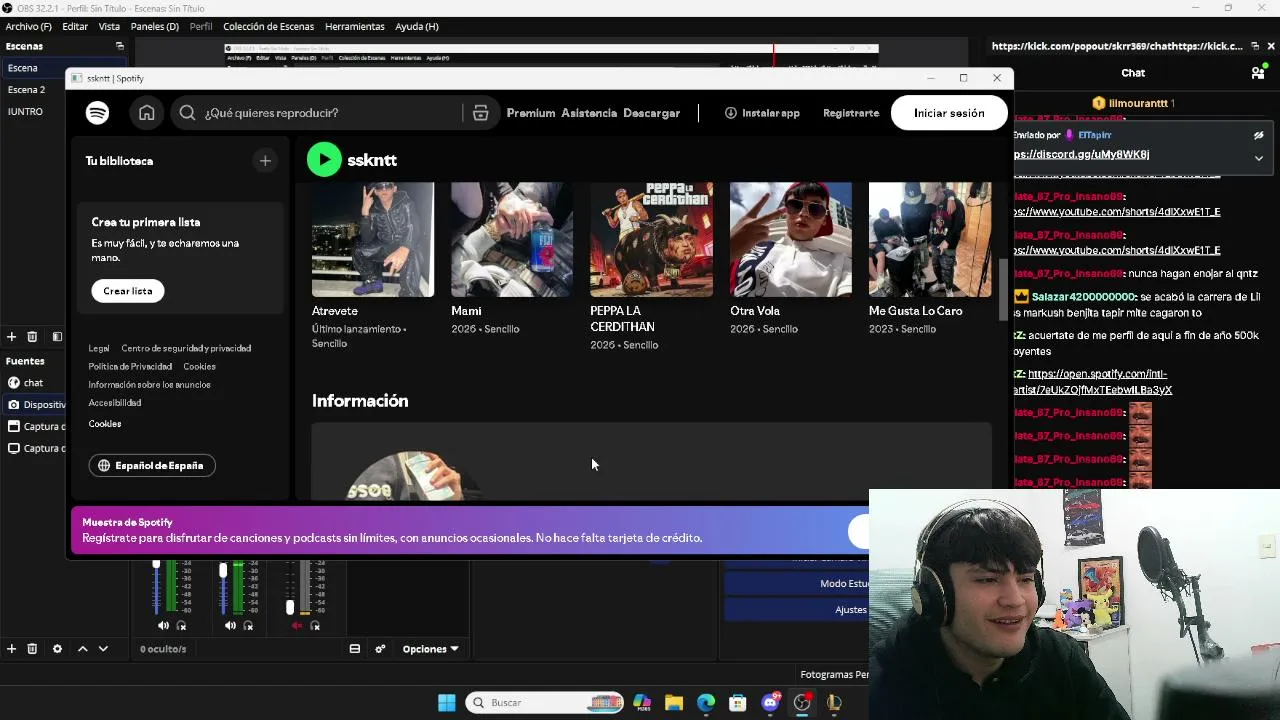Unmute the red muted mixer channel
The height and width of the screenshot is (720, 1280).
[x=297, y=626]
